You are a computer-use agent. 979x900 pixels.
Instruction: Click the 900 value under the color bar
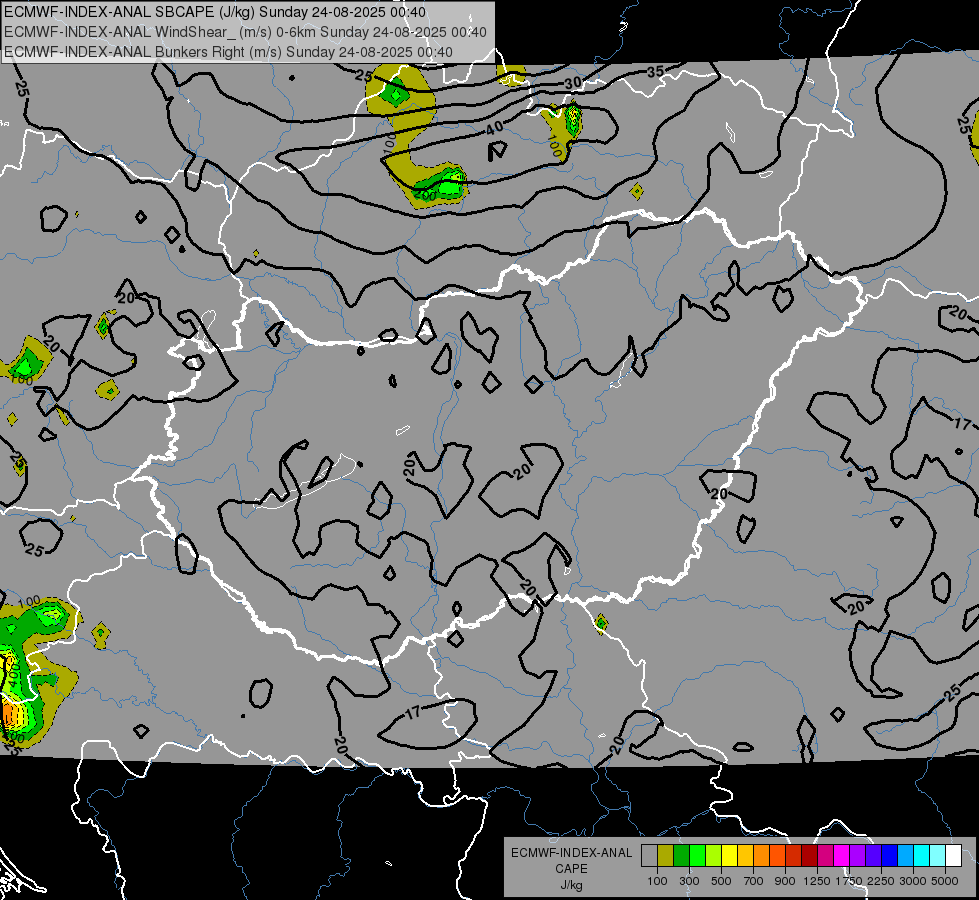pos(785,881)
